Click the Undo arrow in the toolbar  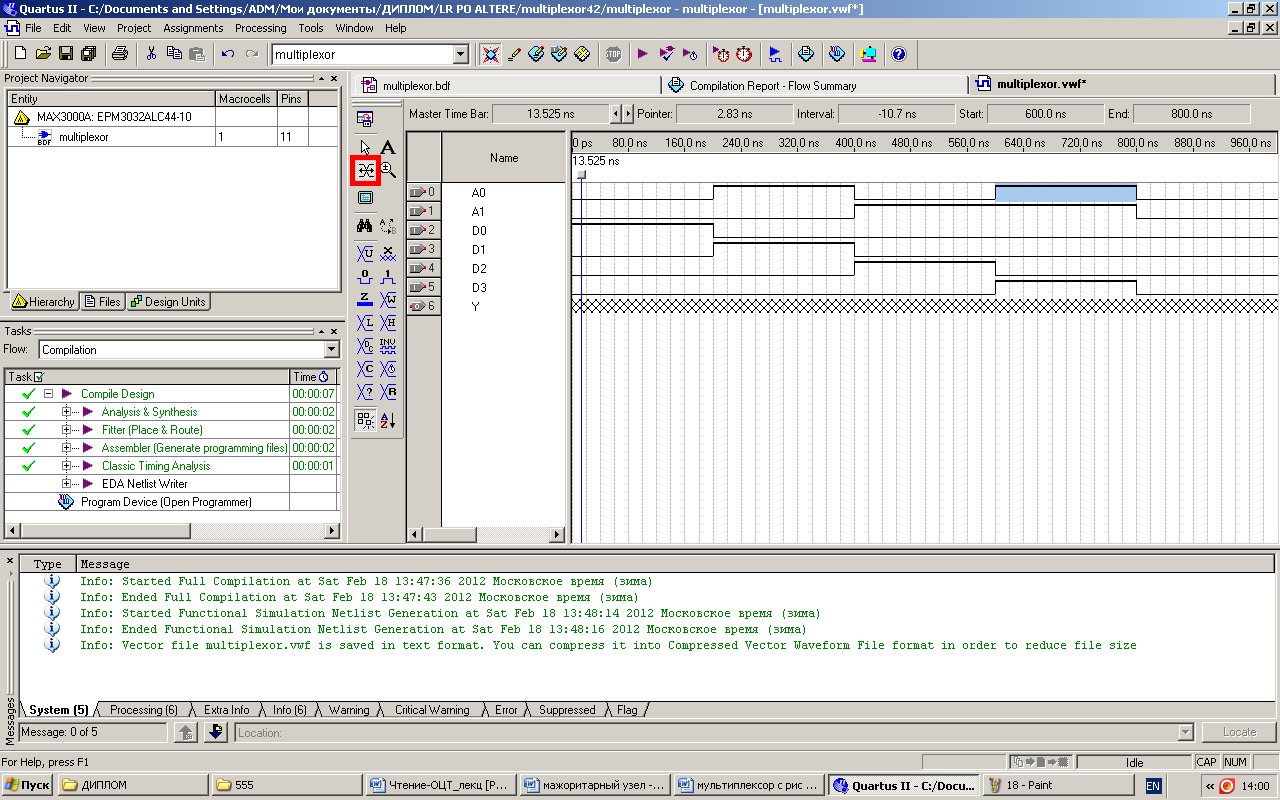pos(228,54)
